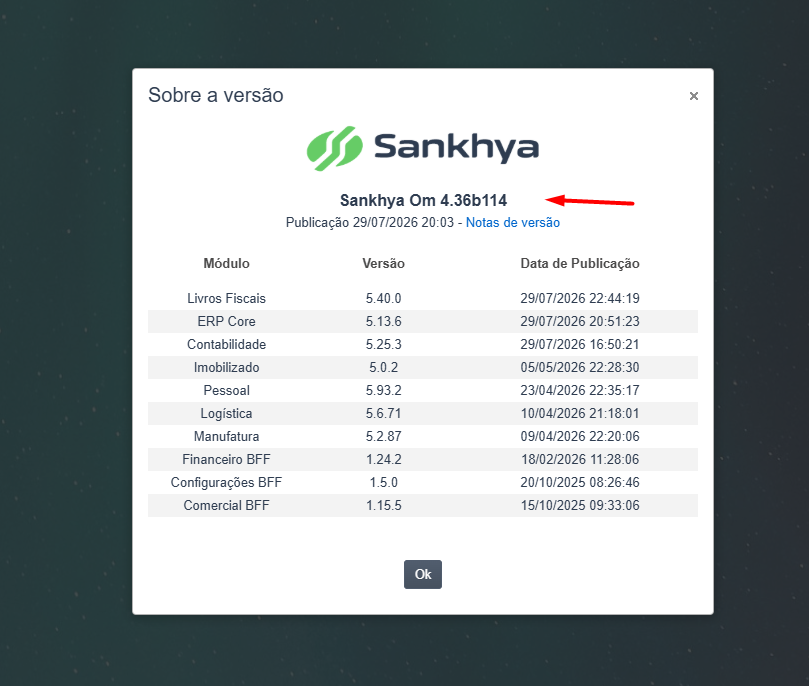Select the Financeiro BFF module name

(x=226, y=460)
